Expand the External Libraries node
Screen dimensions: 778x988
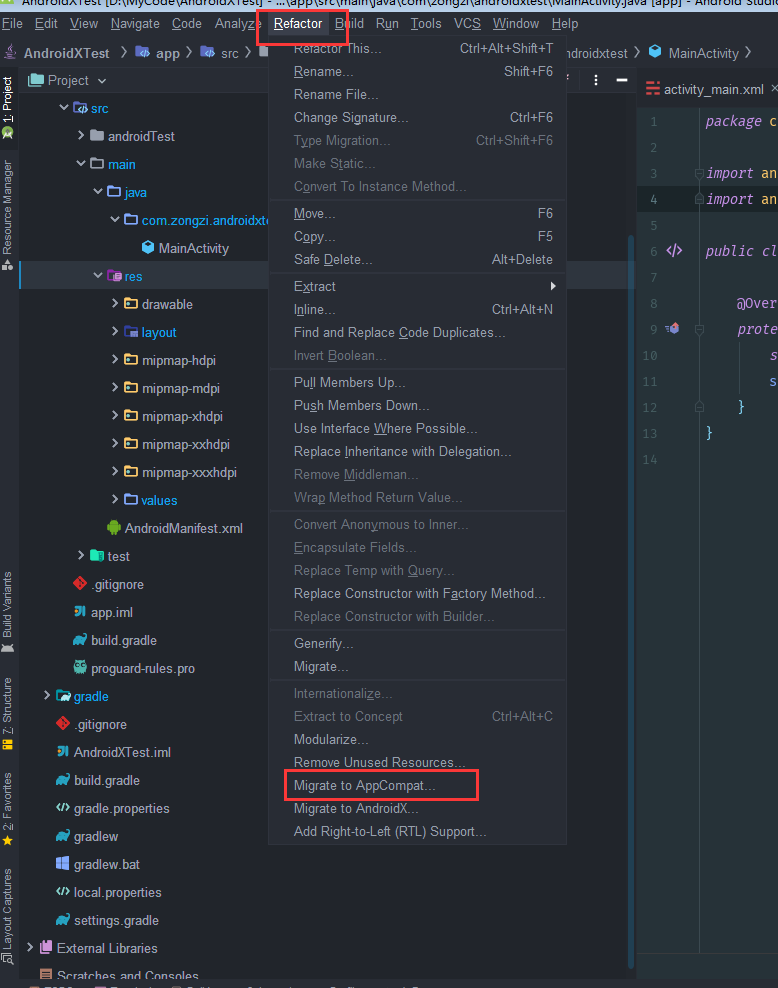coord(30,948)
